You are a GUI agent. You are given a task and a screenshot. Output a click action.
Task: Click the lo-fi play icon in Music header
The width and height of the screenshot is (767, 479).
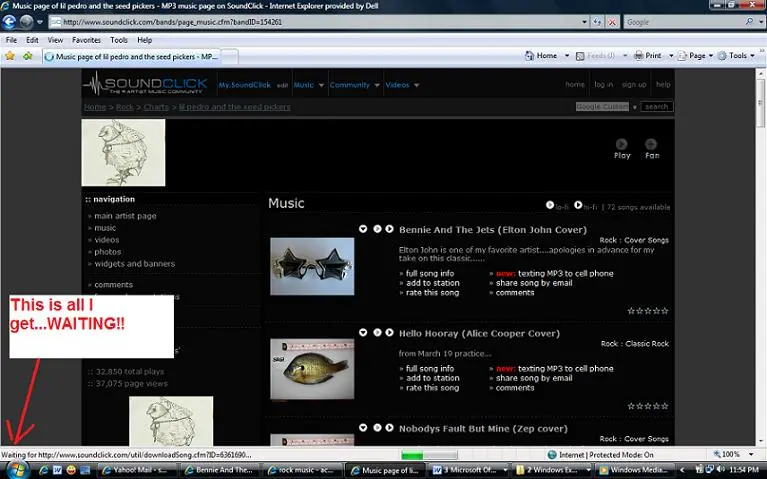click(550, 205)
